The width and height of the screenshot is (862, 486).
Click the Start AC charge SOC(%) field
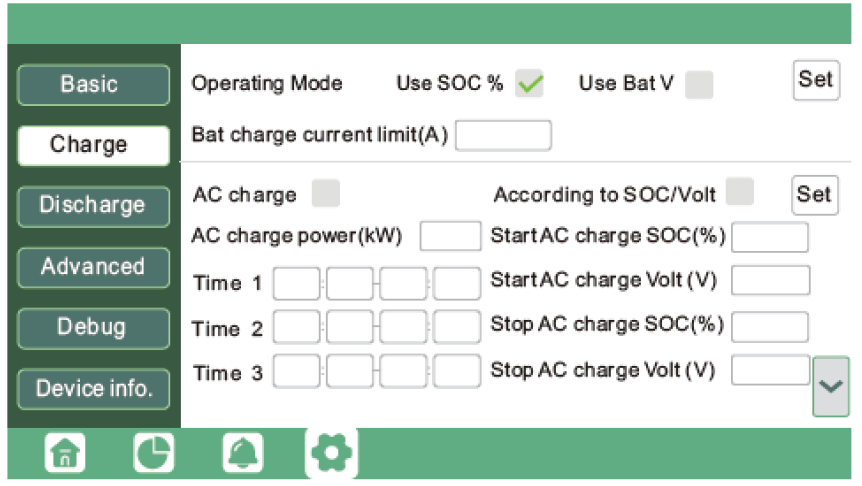click(770, 237)
